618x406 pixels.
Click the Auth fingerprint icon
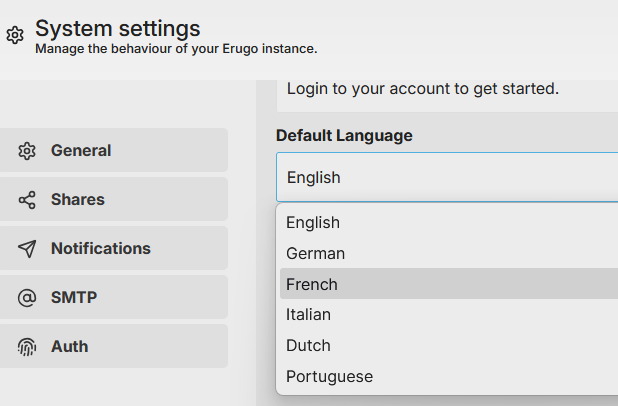[27, 347]
